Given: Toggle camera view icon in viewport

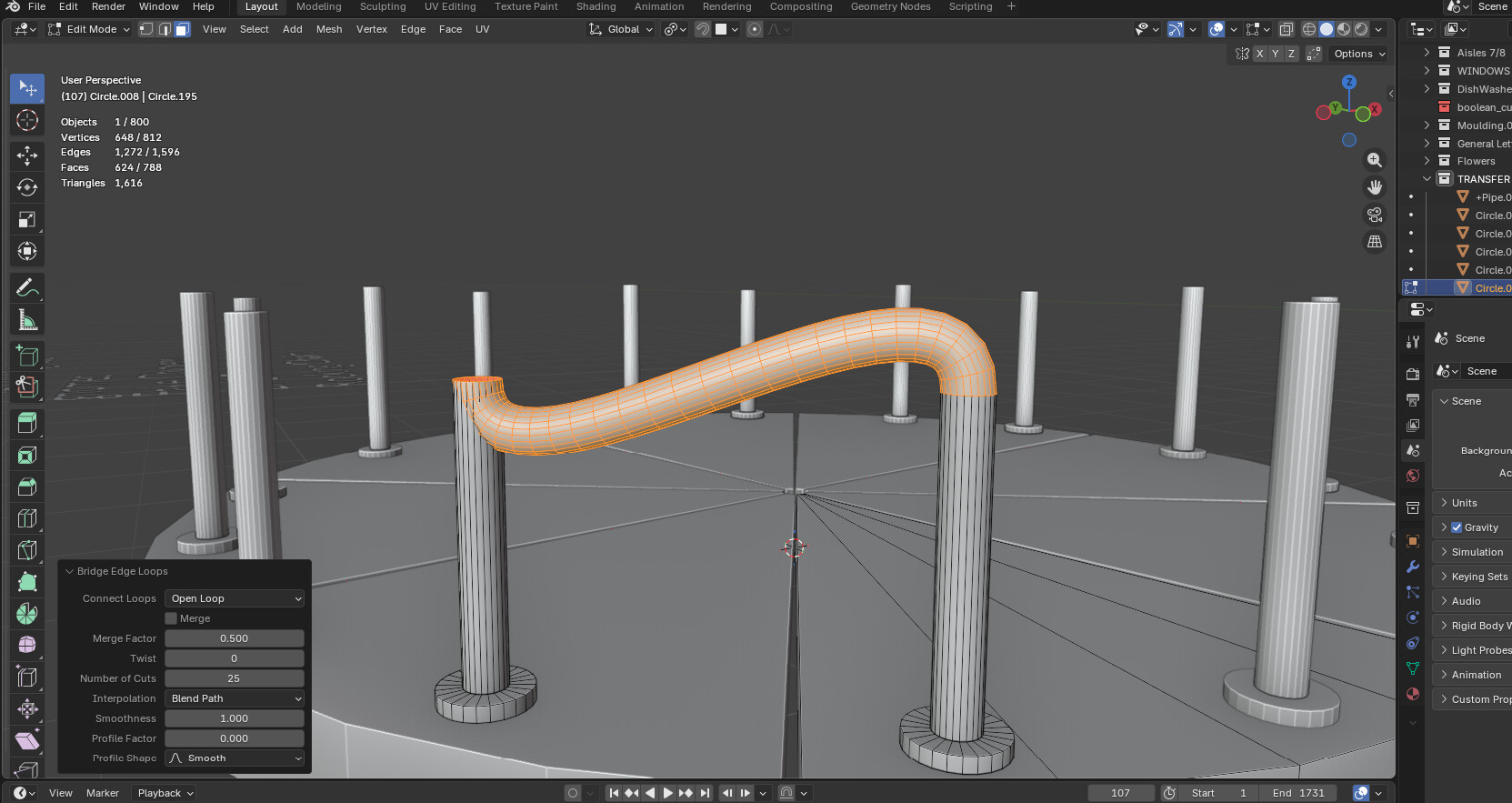Looking at the screenshot, I should [1375, 215].
